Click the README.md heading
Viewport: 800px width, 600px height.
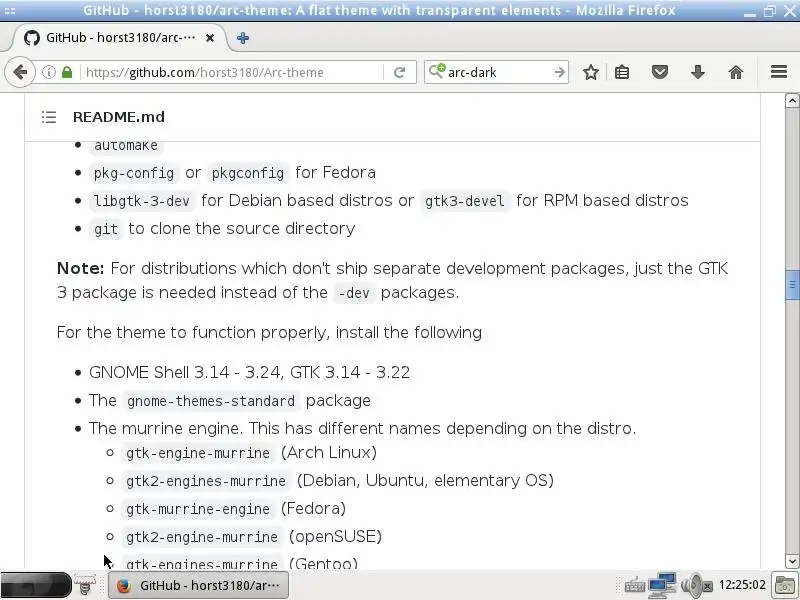pos(119,117)
